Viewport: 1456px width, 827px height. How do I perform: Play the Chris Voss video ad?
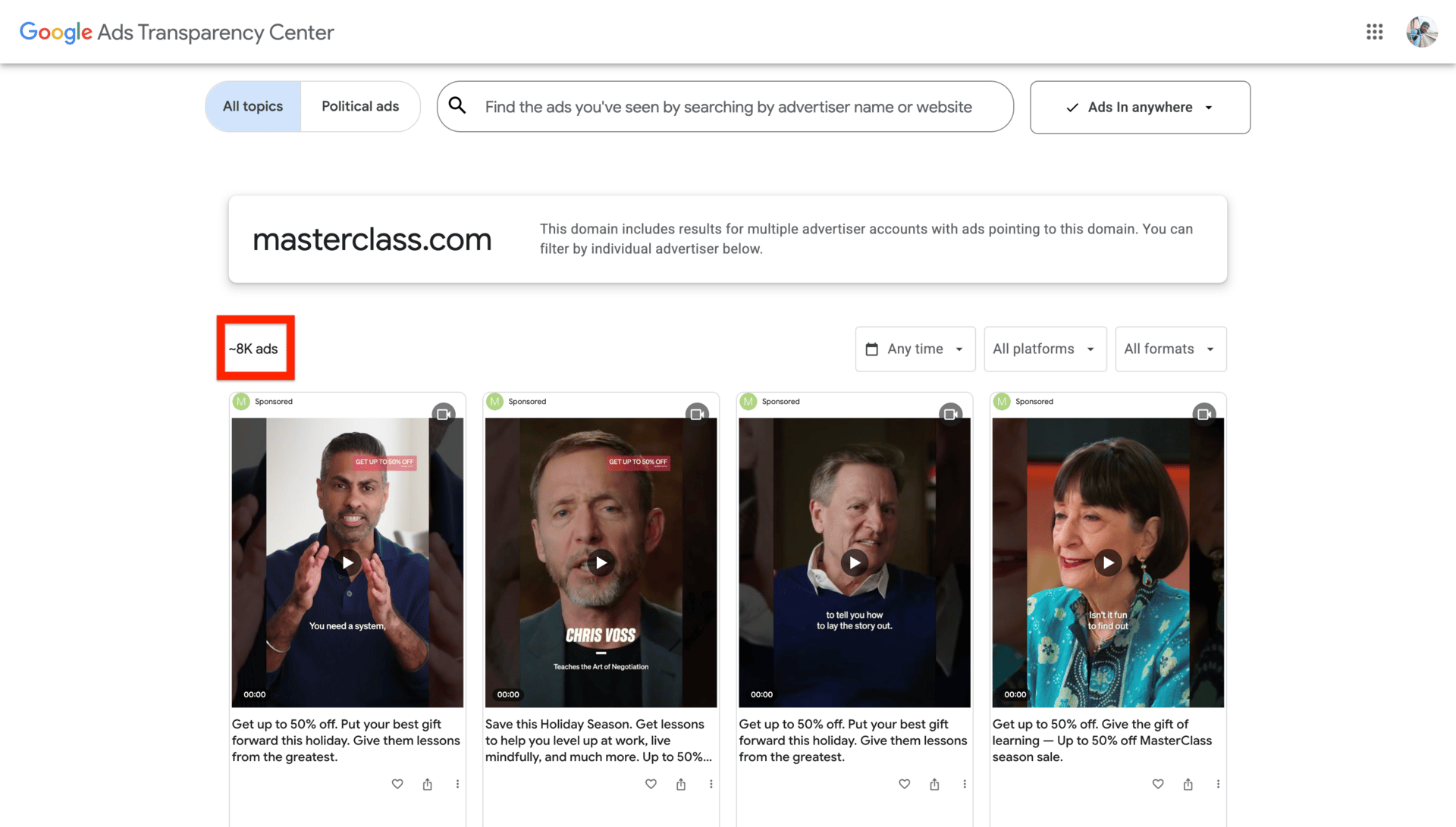[601, 562]
